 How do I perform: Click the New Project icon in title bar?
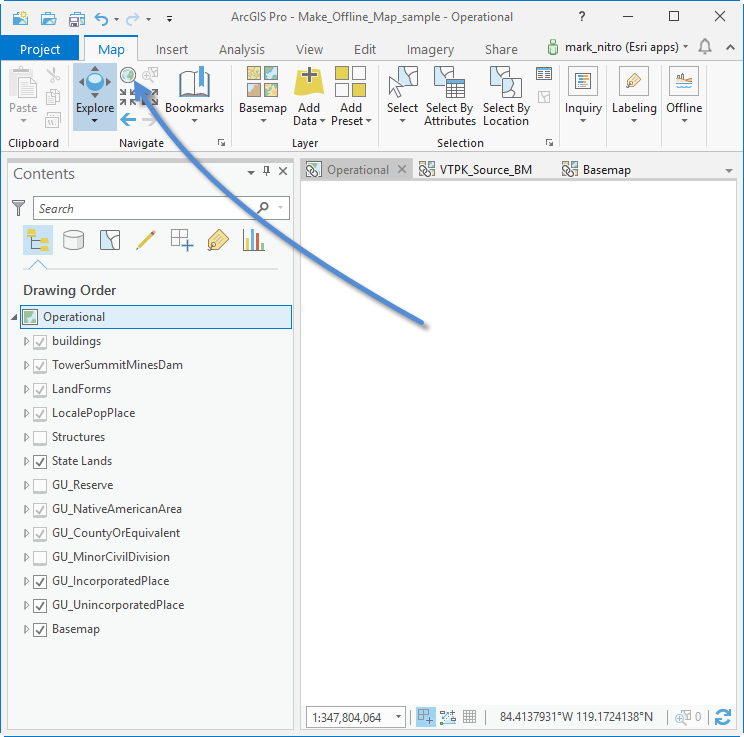[20, 18]
